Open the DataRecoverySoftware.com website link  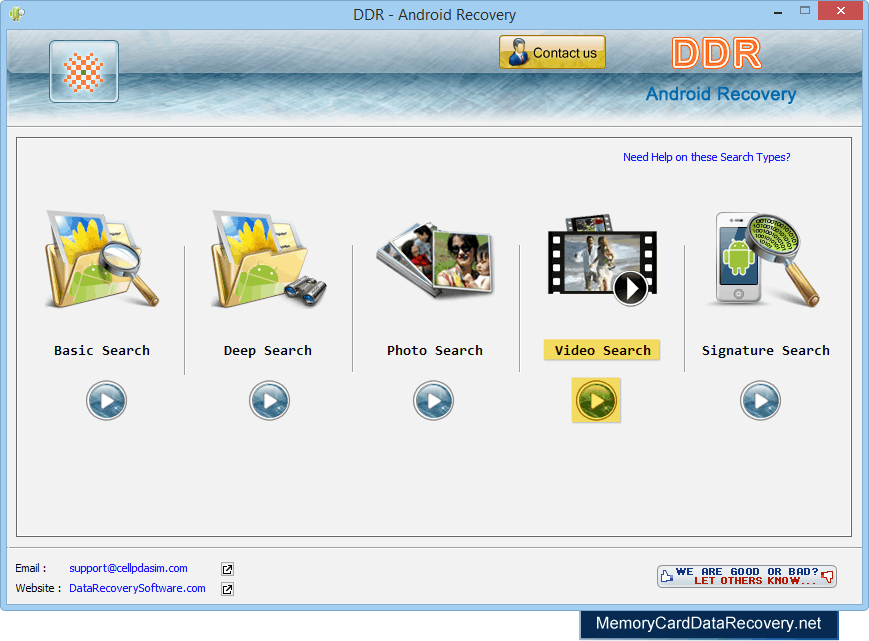[x=137, y=588]
